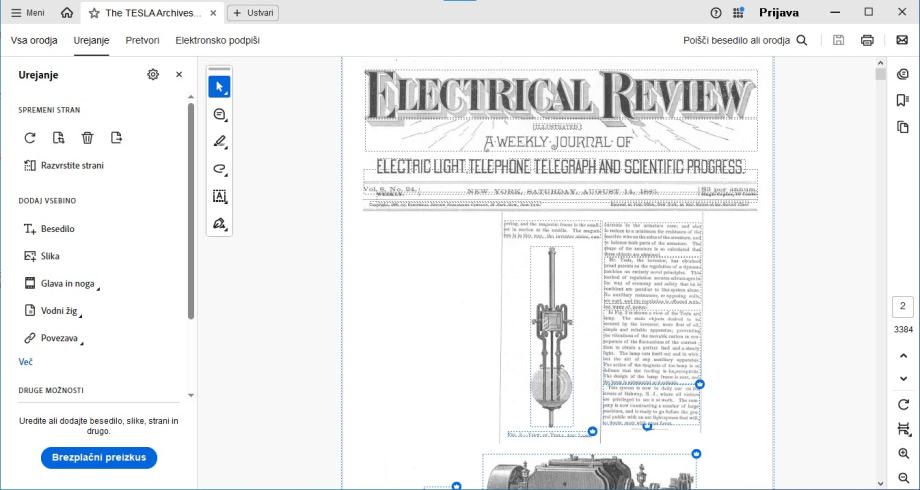
Task: Share document via envelope icon
Action: pos(902,40)
